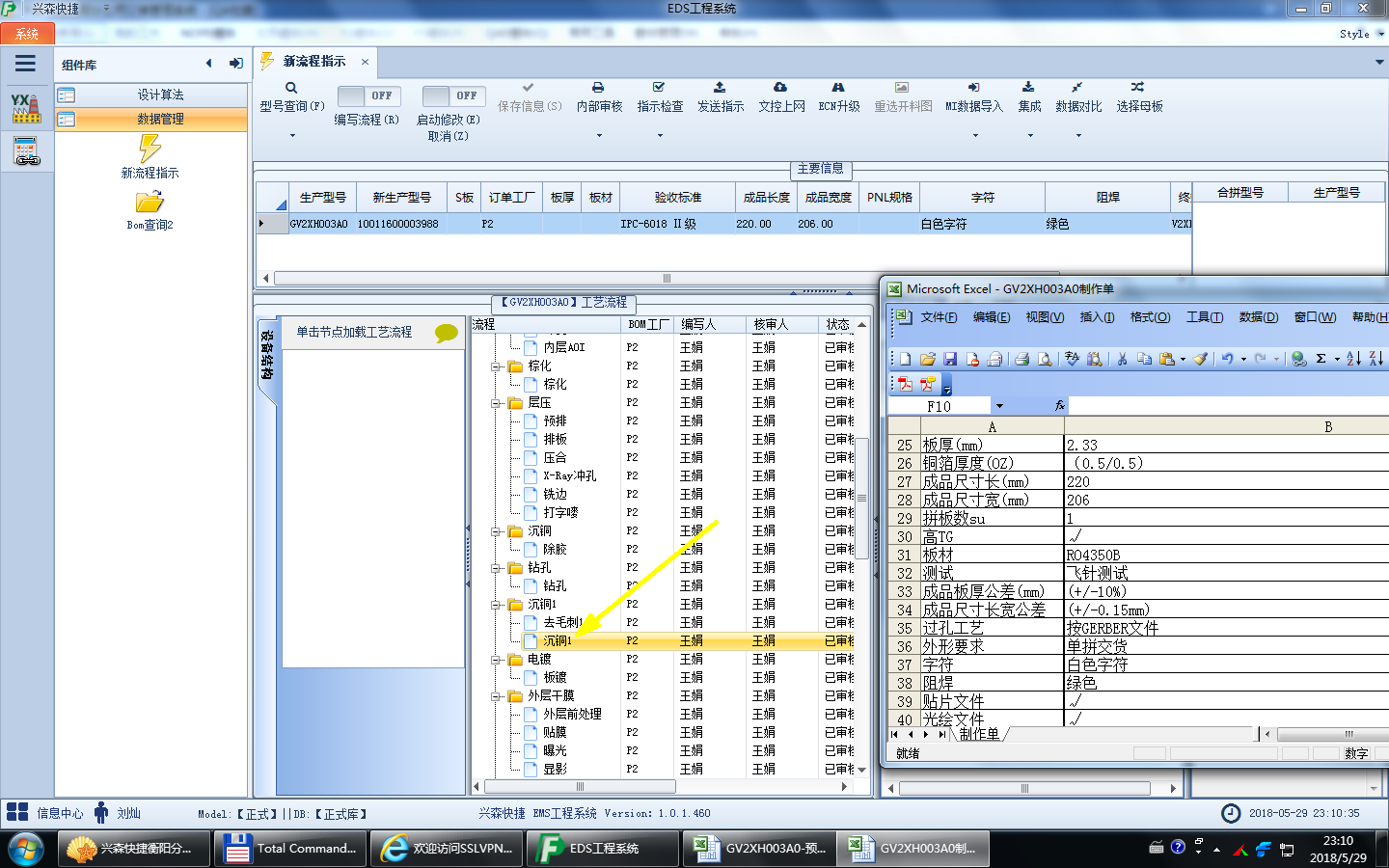Click the 内部审核 printer icon
This screenshot has width=1389, height=868.
598,87
